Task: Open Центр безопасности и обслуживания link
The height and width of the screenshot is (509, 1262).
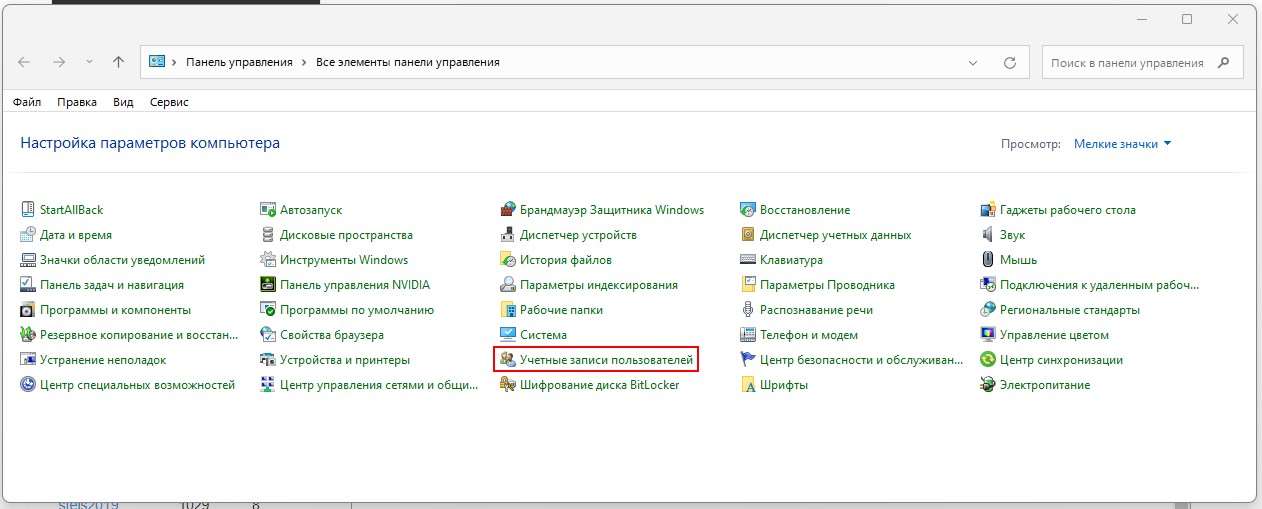Action: click(x=861, y=360)
